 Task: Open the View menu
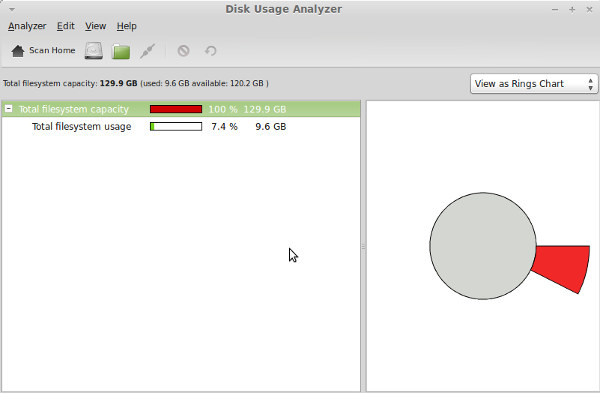coord(95,26)
